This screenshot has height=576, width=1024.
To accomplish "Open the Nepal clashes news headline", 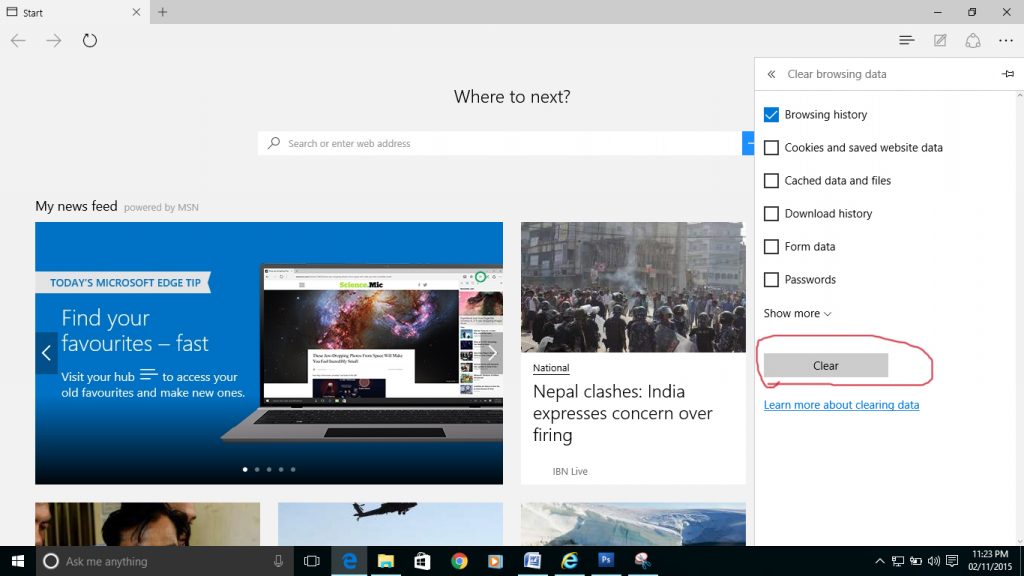I will tap(622, 413).
